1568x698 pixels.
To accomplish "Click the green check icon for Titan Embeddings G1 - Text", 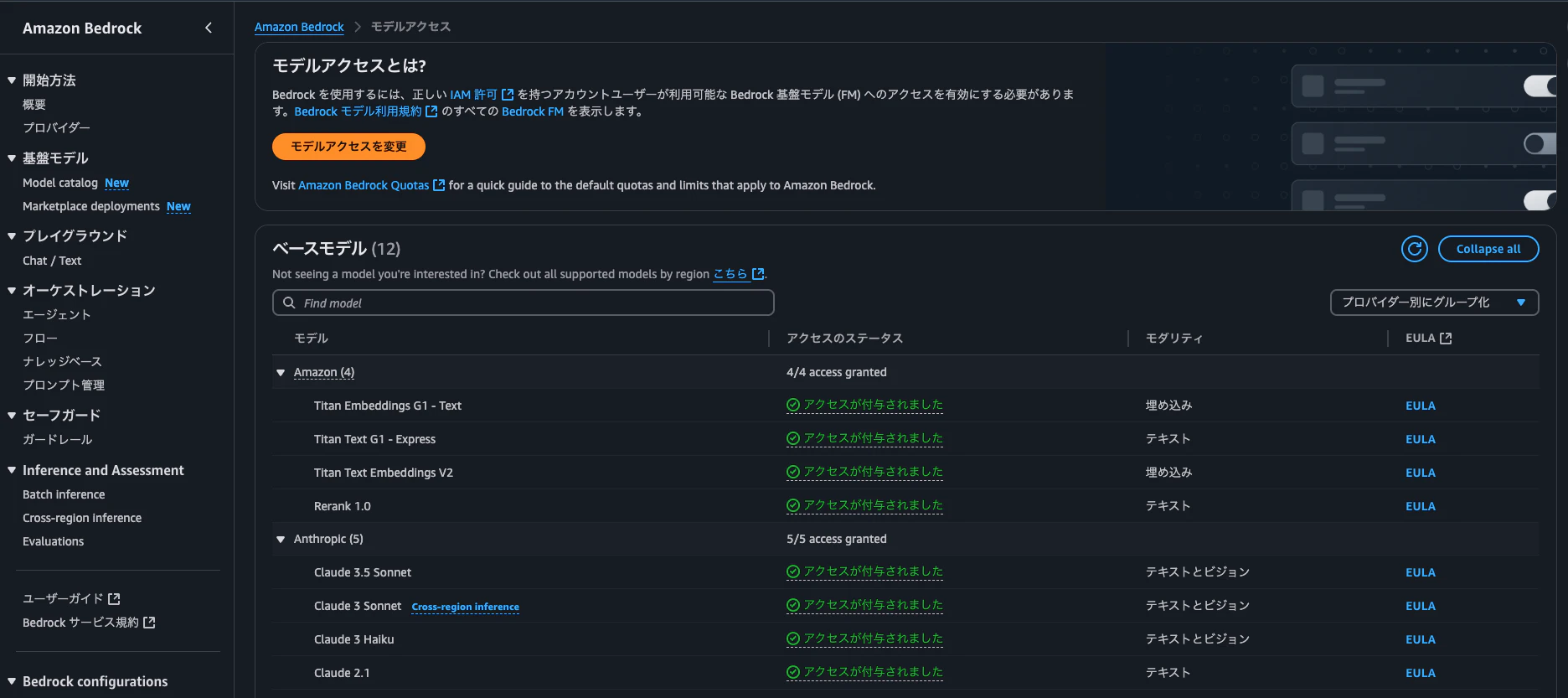I will pos(793,405).
